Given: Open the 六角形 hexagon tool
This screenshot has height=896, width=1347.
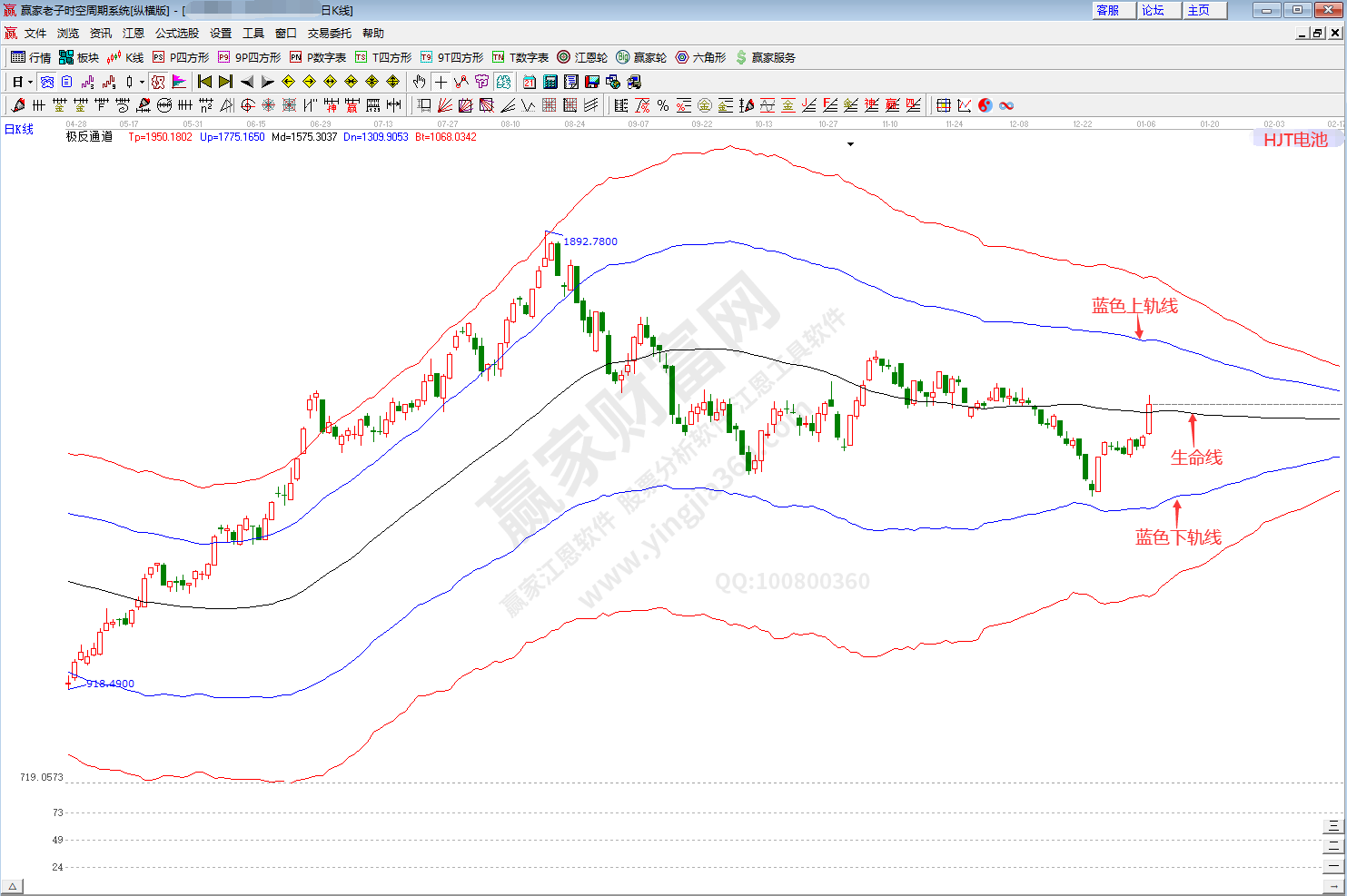Looking at the screenshot, I should 700,57.
